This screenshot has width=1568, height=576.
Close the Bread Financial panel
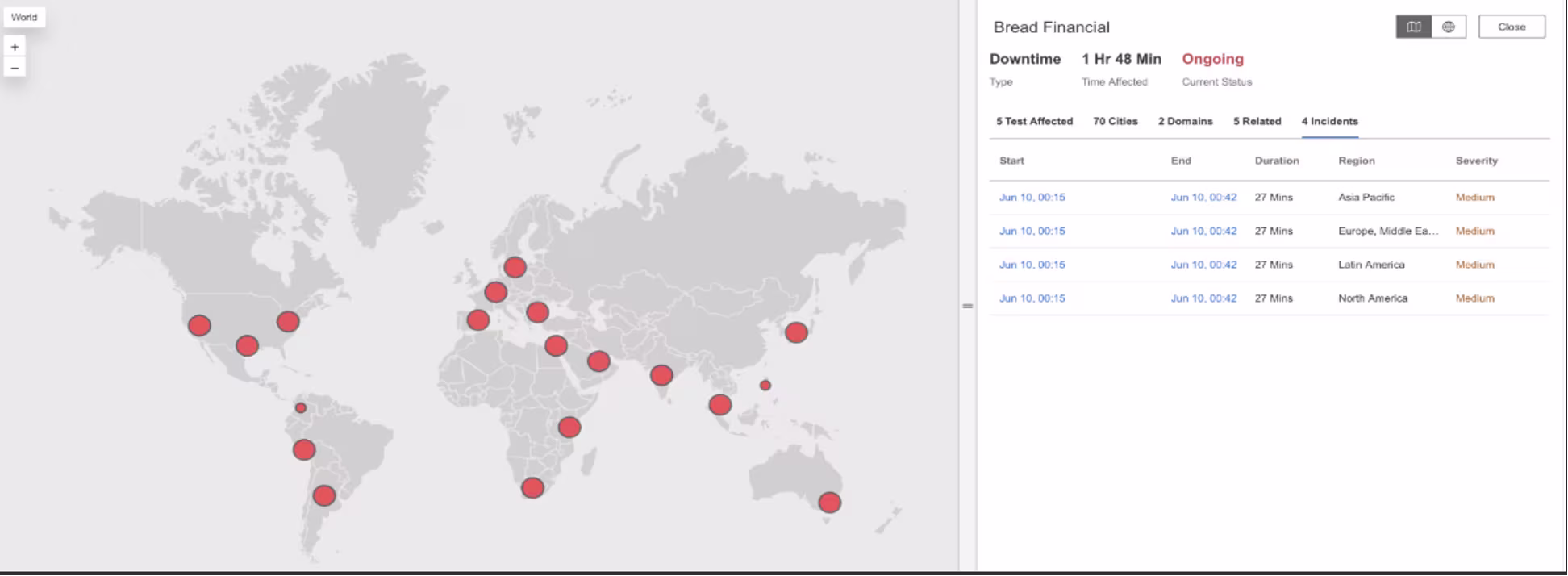pos(1512,27)
